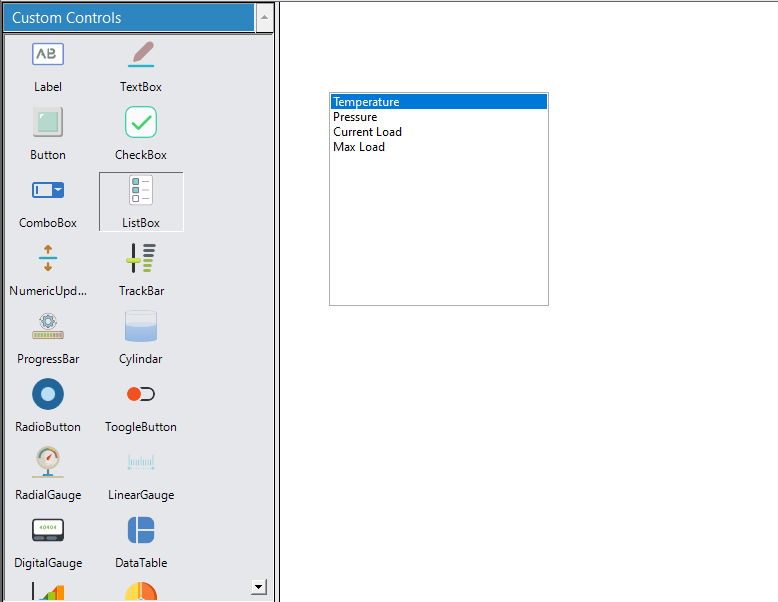
Task: Select Temperature in the list box
Action: tap(439, 102)
